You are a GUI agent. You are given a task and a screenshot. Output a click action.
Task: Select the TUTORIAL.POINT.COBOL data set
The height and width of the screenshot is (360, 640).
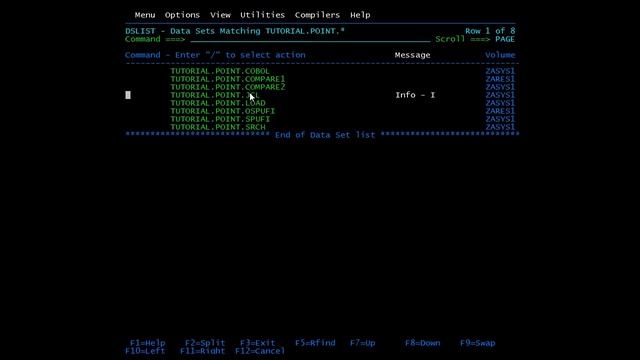click(220, 71)
